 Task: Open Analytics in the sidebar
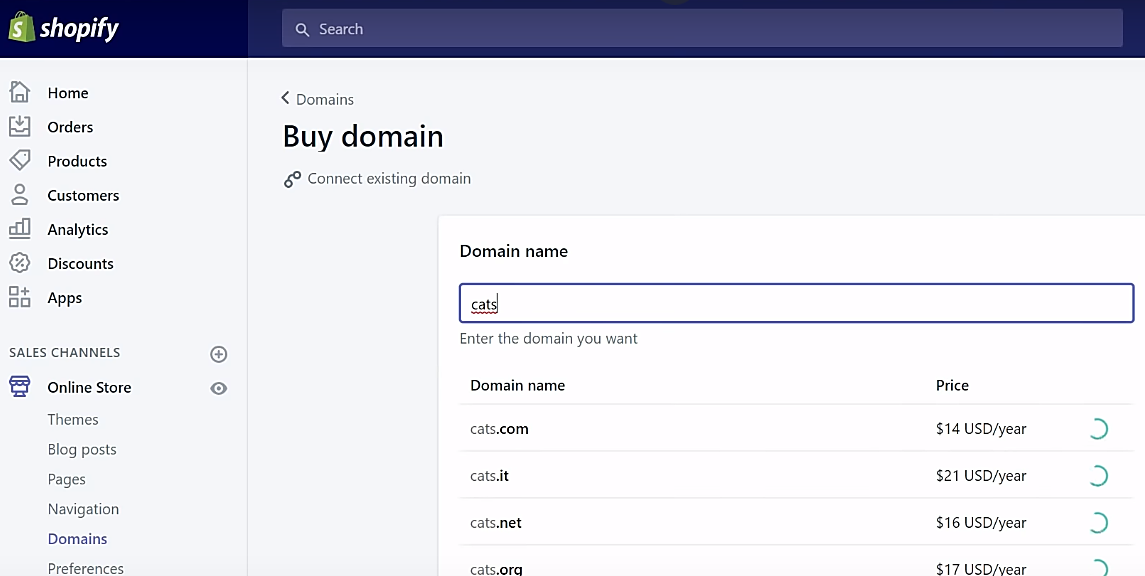78,230
